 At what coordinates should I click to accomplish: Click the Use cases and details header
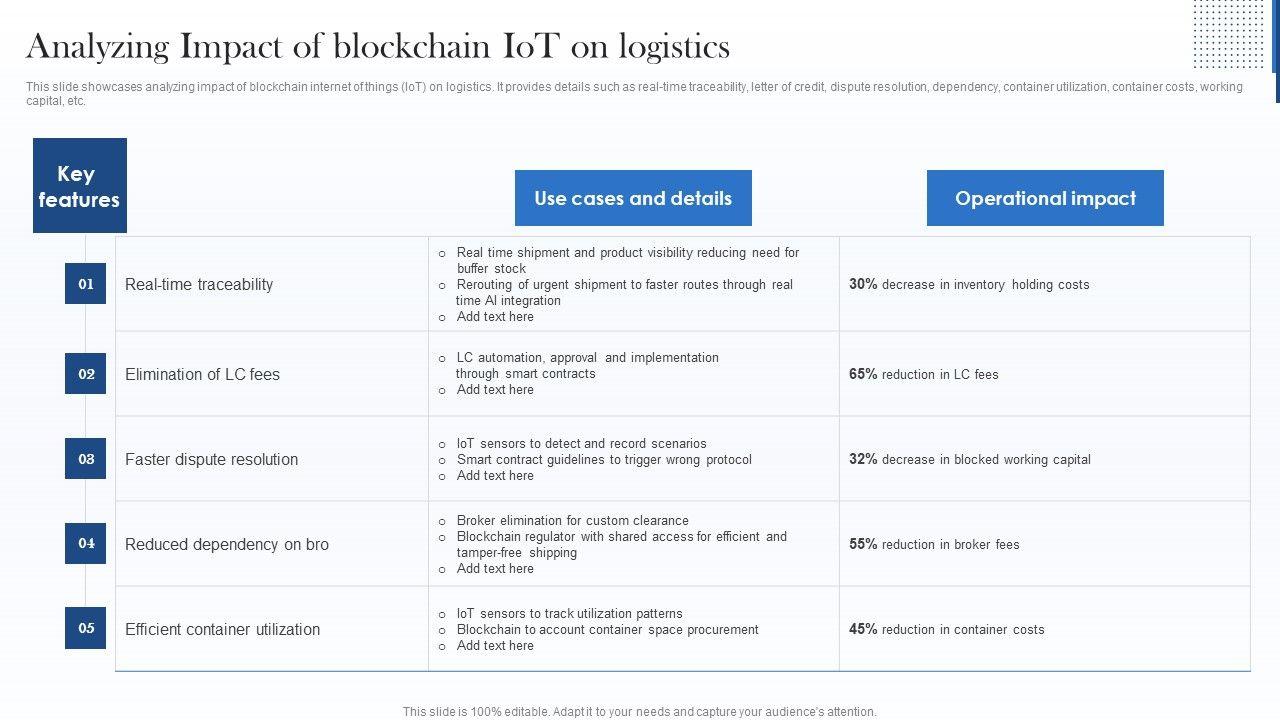point(633,198)
